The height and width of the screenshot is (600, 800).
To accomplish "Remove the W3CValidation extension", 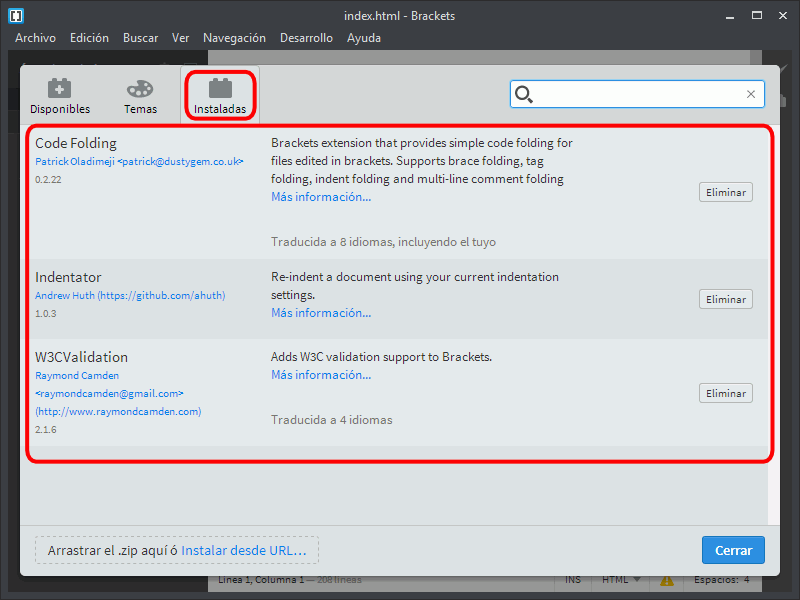I will point(726,393).
